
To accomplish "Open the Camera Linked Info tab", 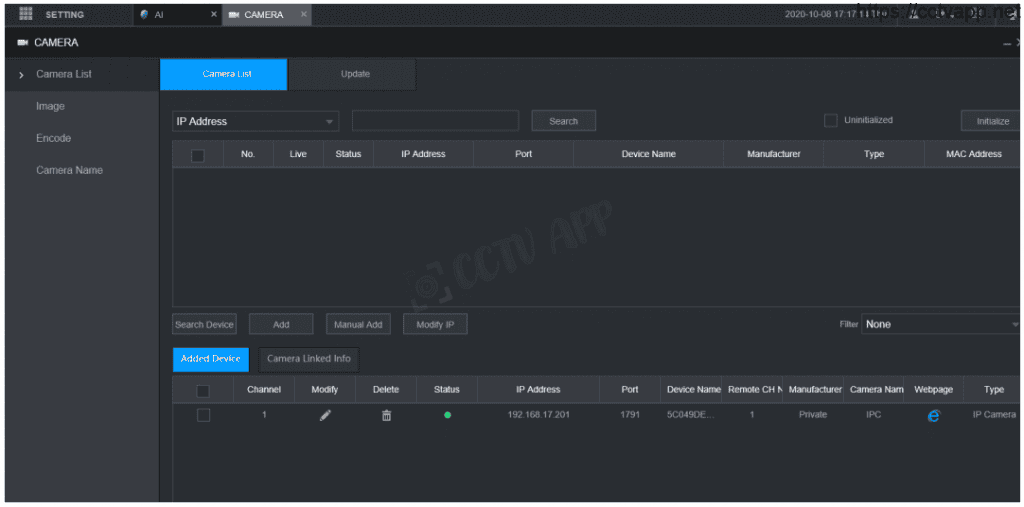I will point(308,359).
